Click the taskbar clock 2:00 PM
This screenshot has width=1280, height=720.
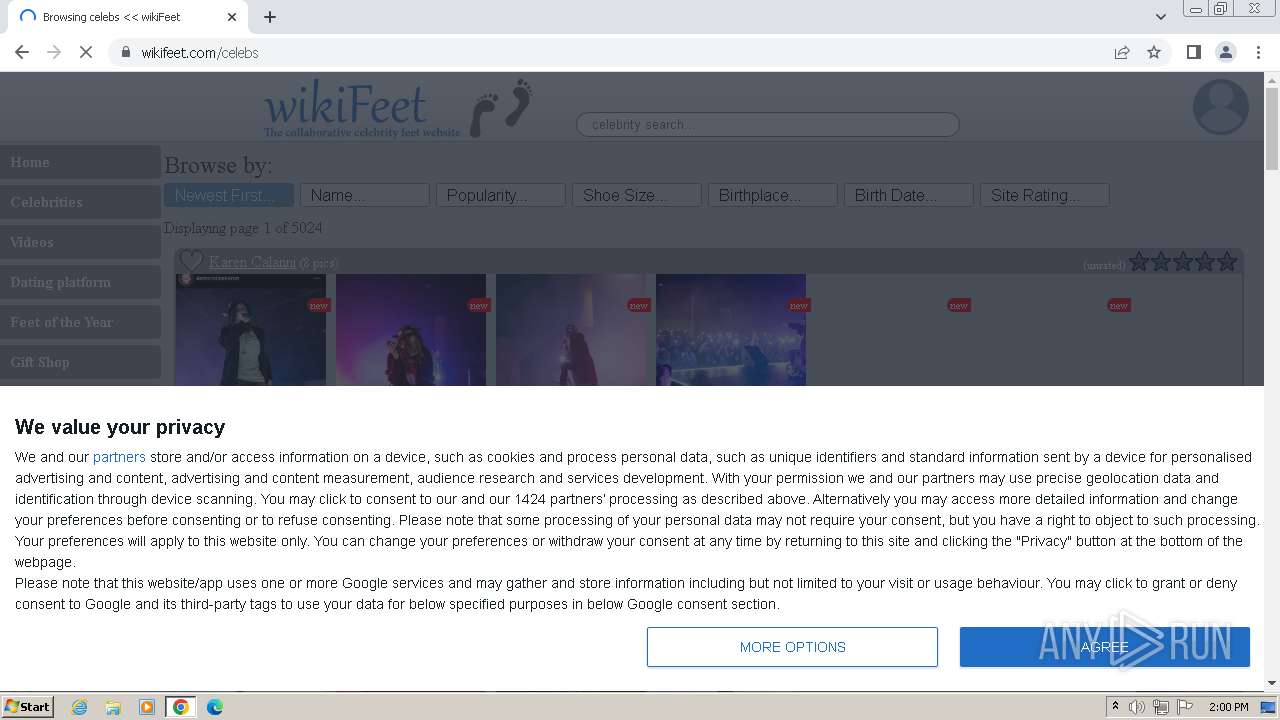coord(1228,707)
